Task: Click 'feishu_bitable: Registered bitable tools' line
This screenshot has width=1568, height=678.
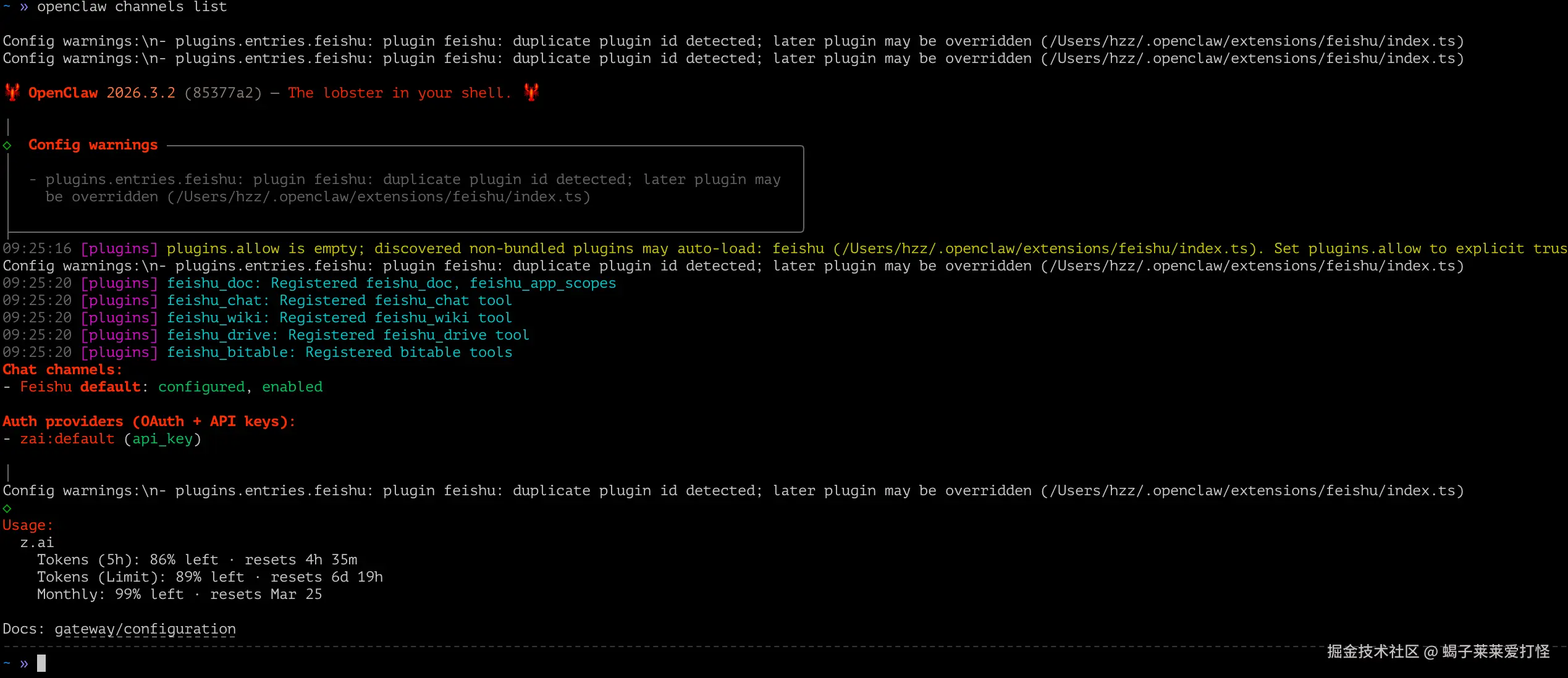Action: [x=340, y=353]
